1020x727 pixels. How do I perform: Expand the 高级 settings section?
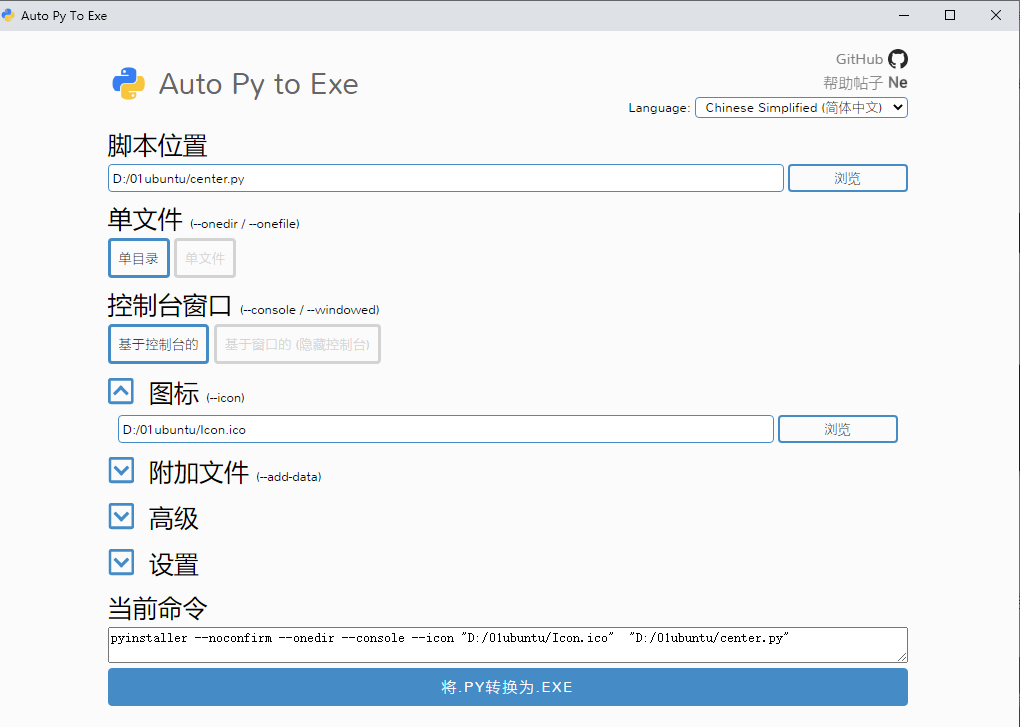(121, 516)
